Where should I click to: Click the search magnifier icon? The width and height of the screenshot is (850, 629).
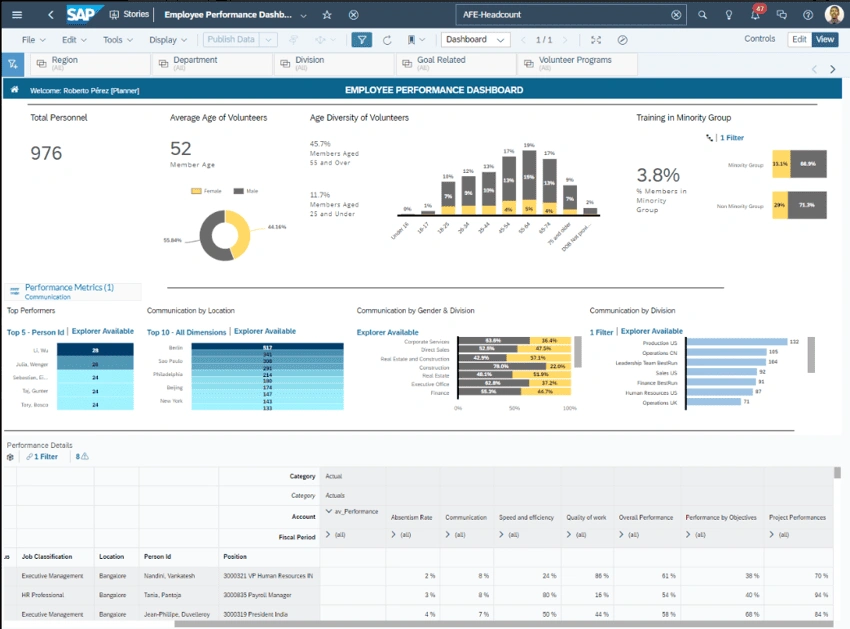click(702, 15)
